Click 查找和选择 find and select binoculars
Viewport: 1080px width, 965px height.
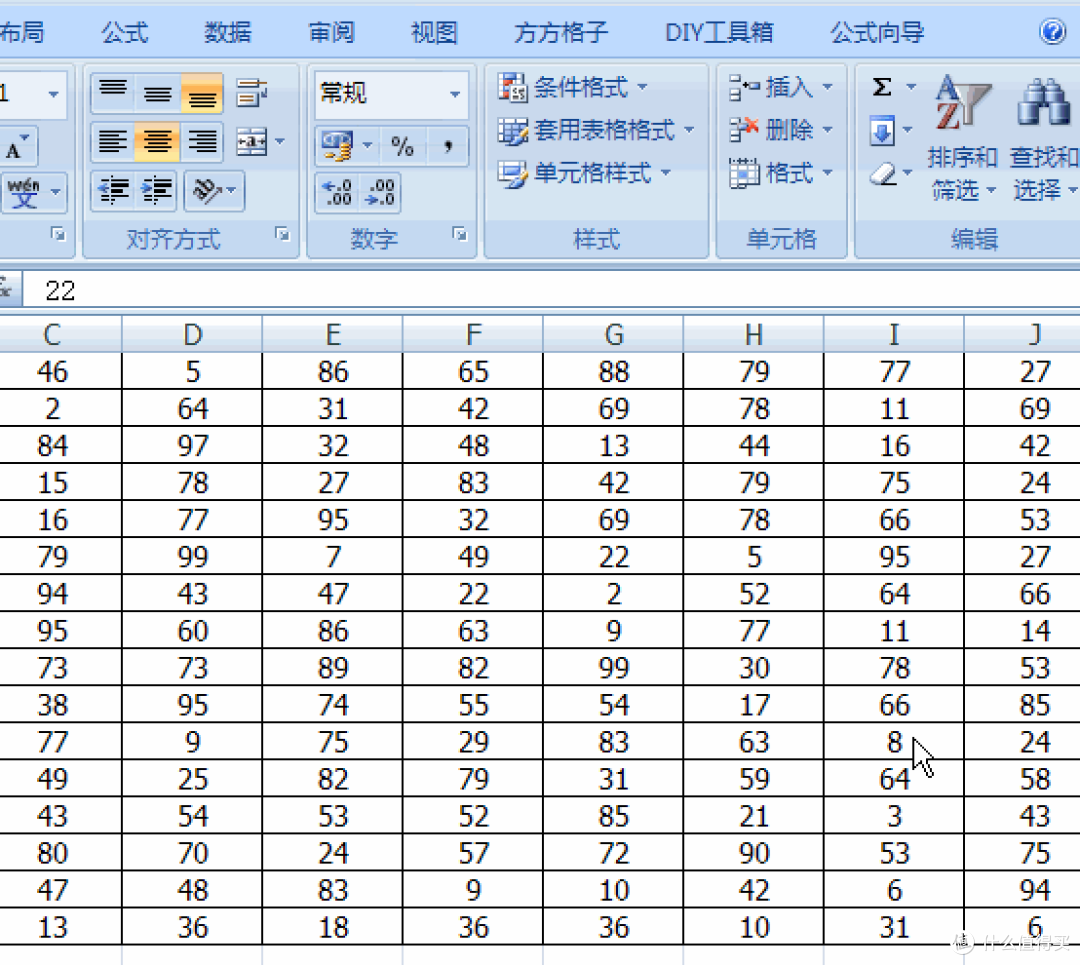pyautogui.click(x=1043, y=138)
